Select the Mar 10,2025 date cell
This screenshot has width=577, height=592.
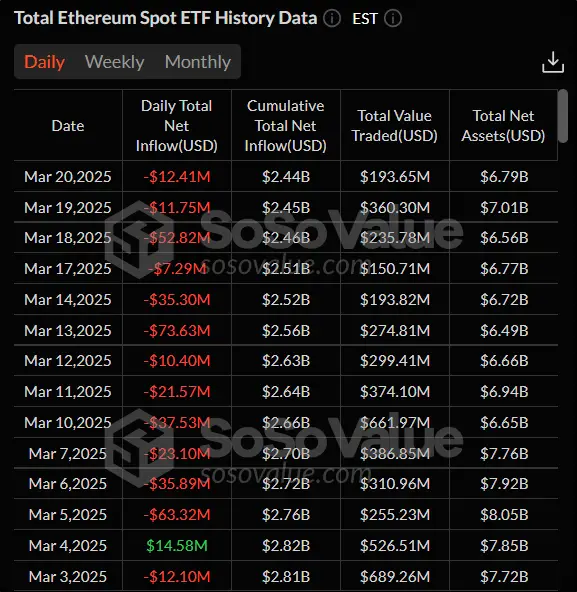pos(68,422)
